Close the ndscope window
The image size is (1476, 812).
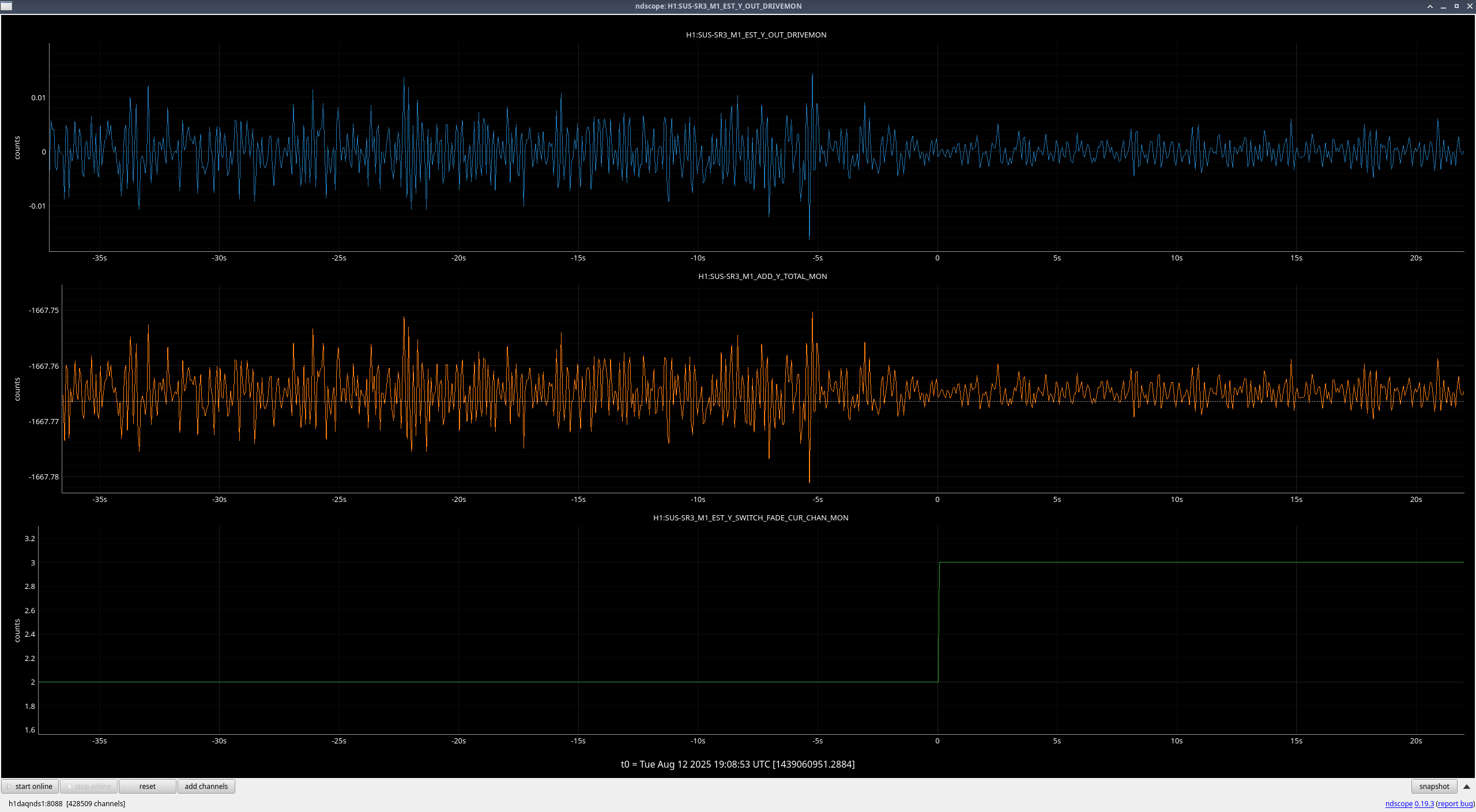(1470, 6)
